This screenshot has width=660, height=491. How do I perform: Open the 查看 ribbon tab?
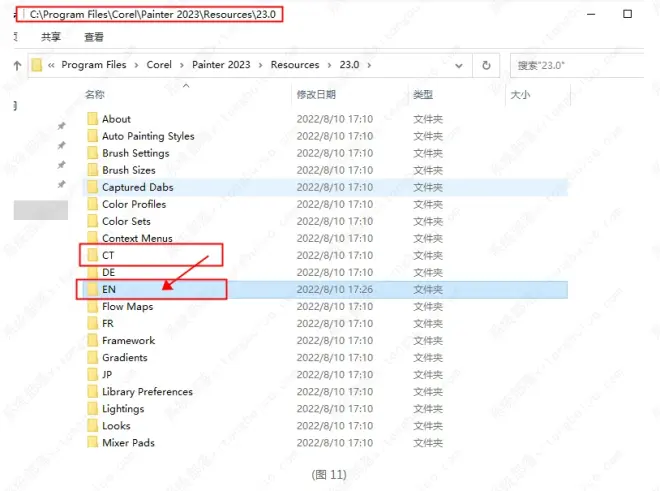(94, 37)
